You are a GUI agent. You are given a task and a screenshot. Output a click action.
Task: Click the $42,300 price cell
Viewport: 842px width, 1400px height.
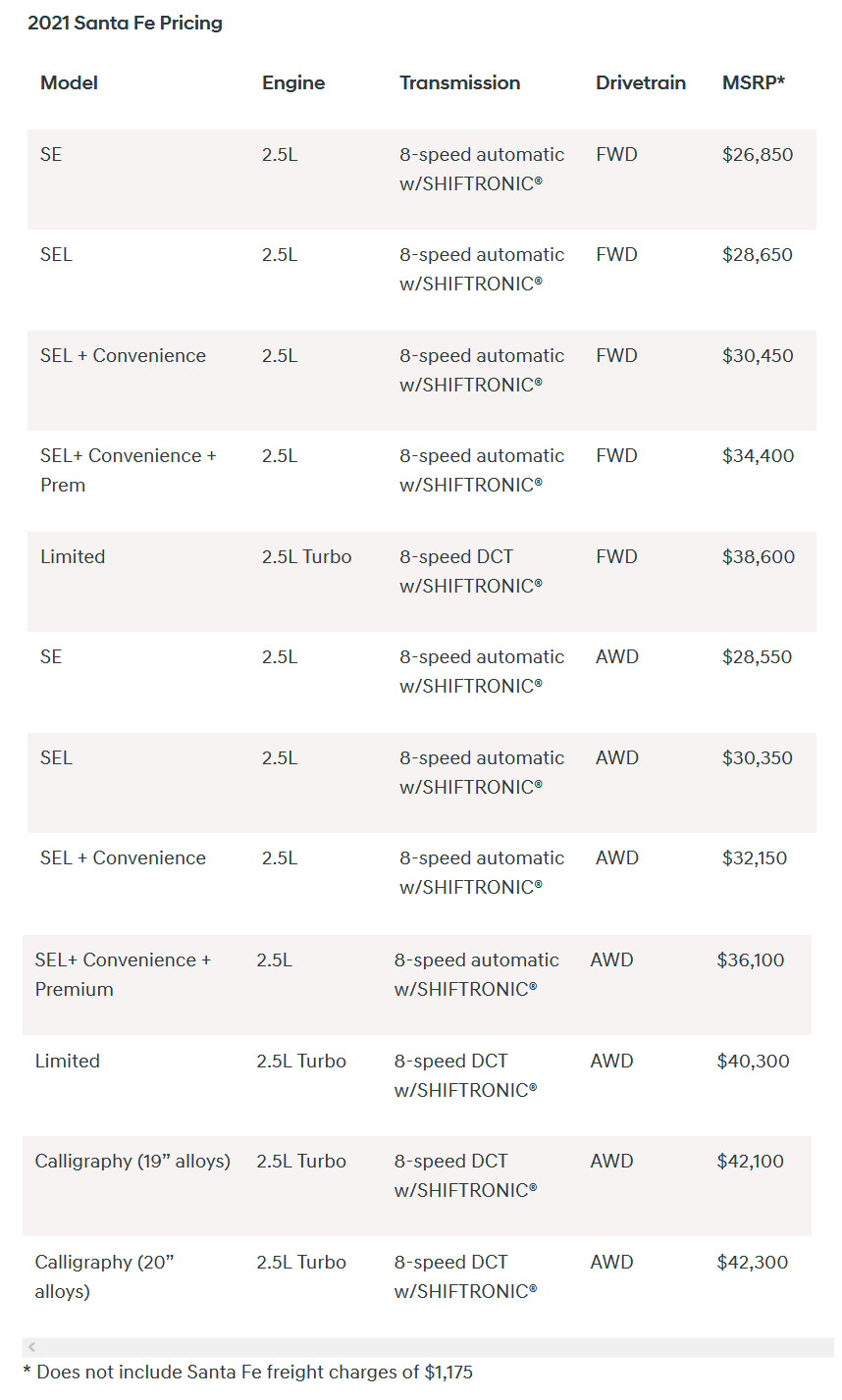pyautogui.click(x=752, y=1262)
